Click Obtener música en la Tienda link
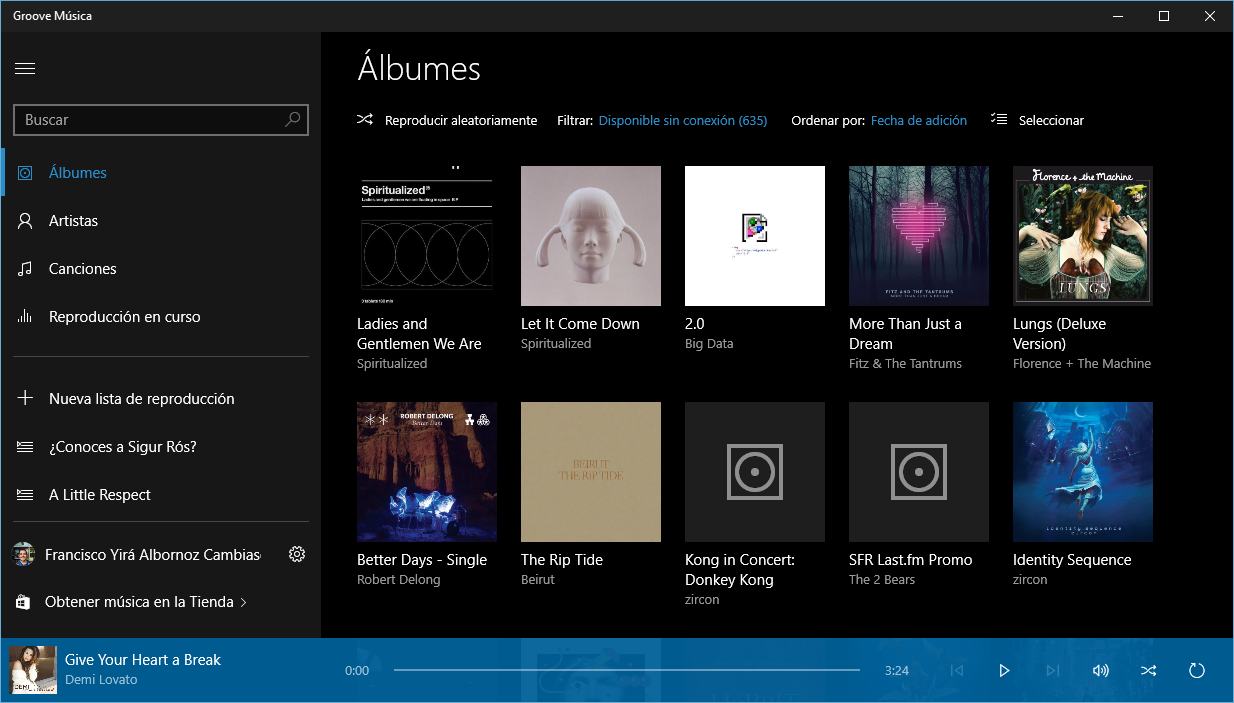The image size is (1234, 703). point(139,602)
